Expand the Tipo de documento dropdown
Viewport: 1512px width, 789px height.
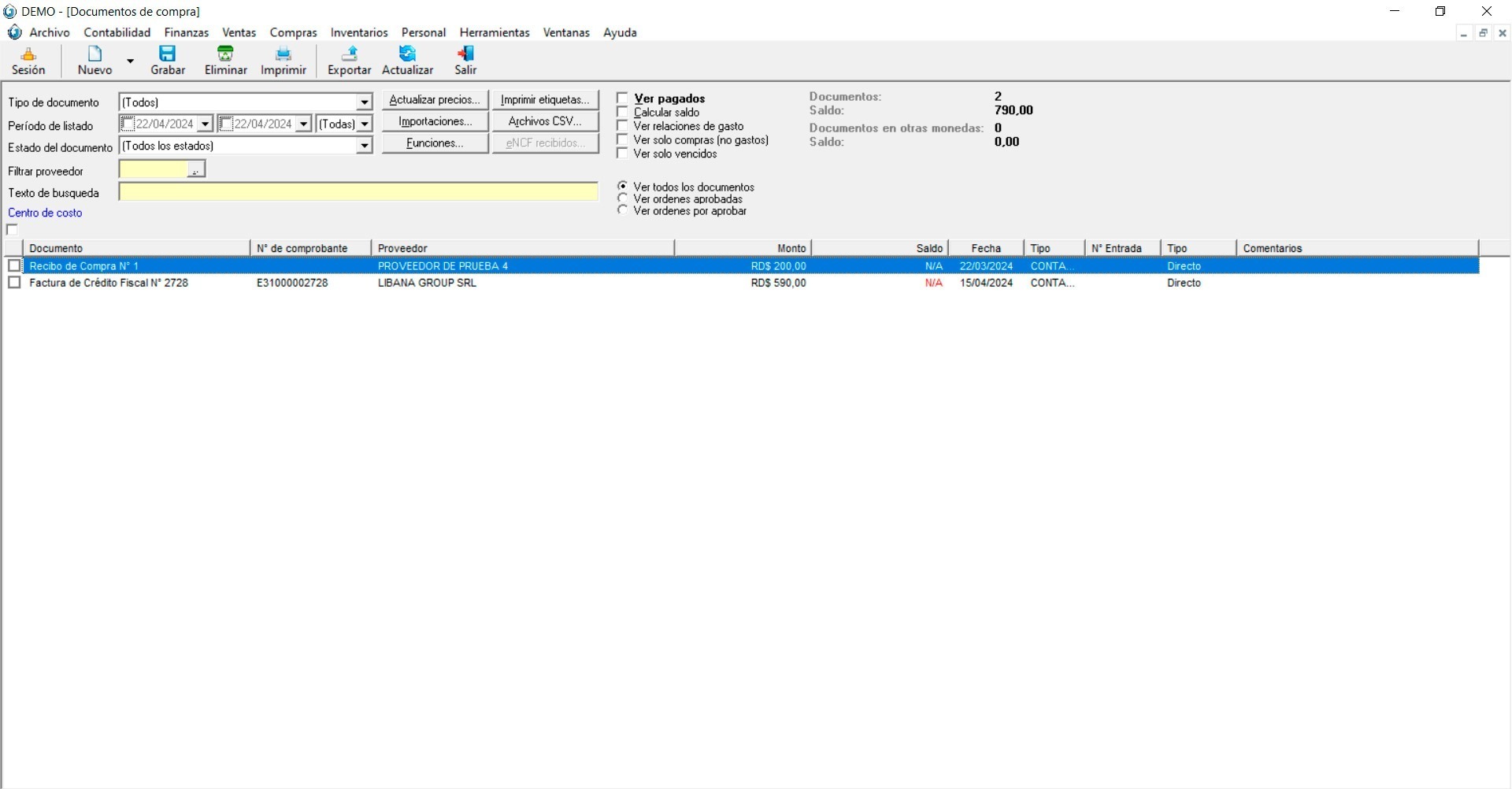click(x=364, y=102)
